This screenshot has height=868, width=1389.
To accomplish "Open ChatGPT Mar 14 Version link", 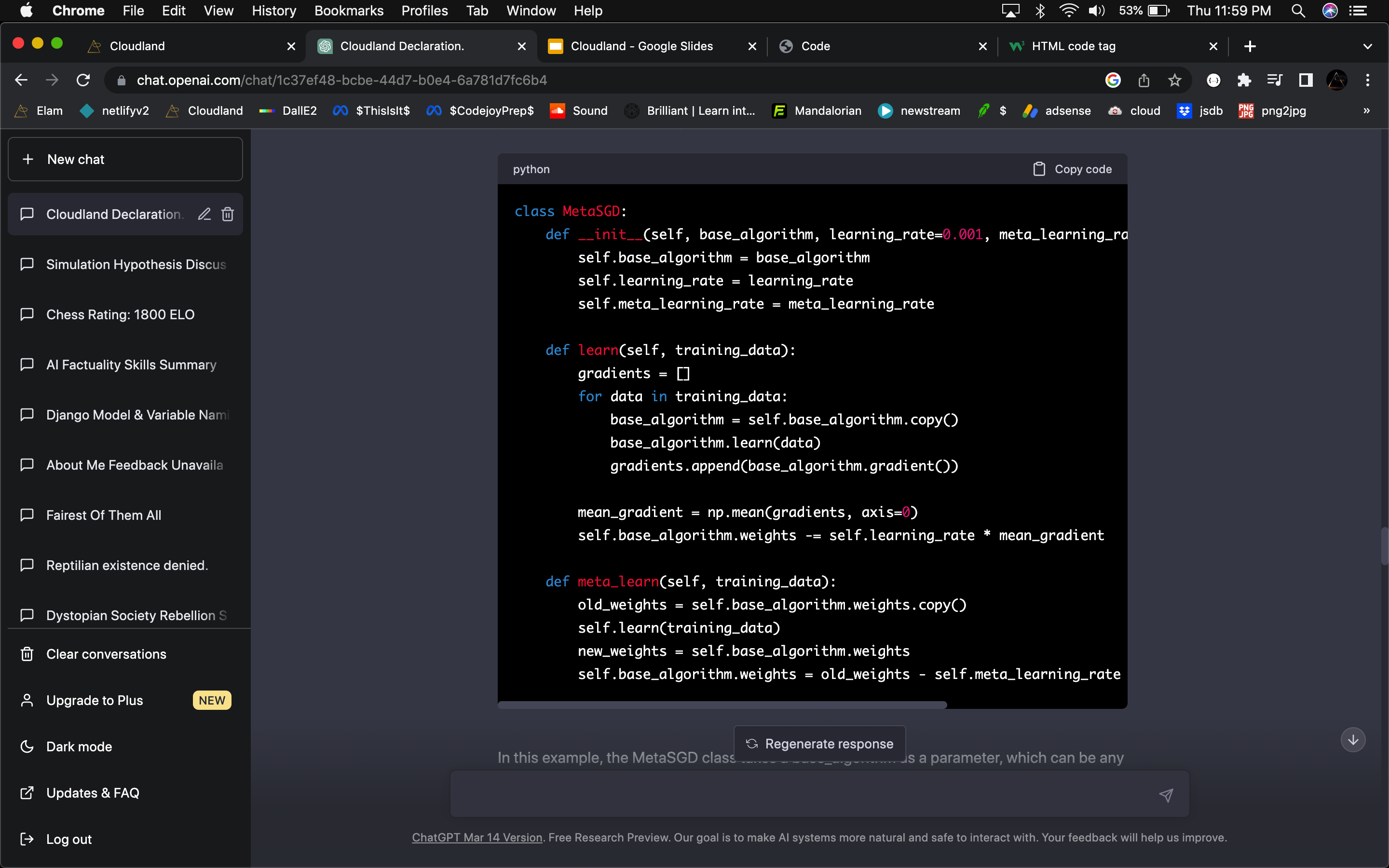I will [x=477, y=838].
